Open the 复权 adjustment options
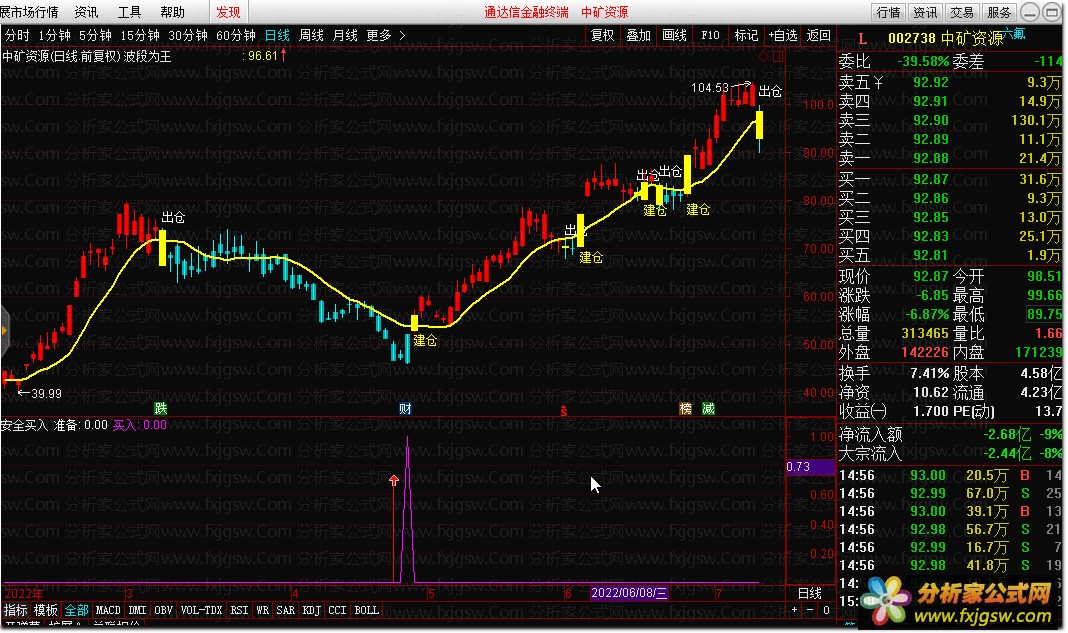This screenshot has height=633, width=1068. click(602, 35)
